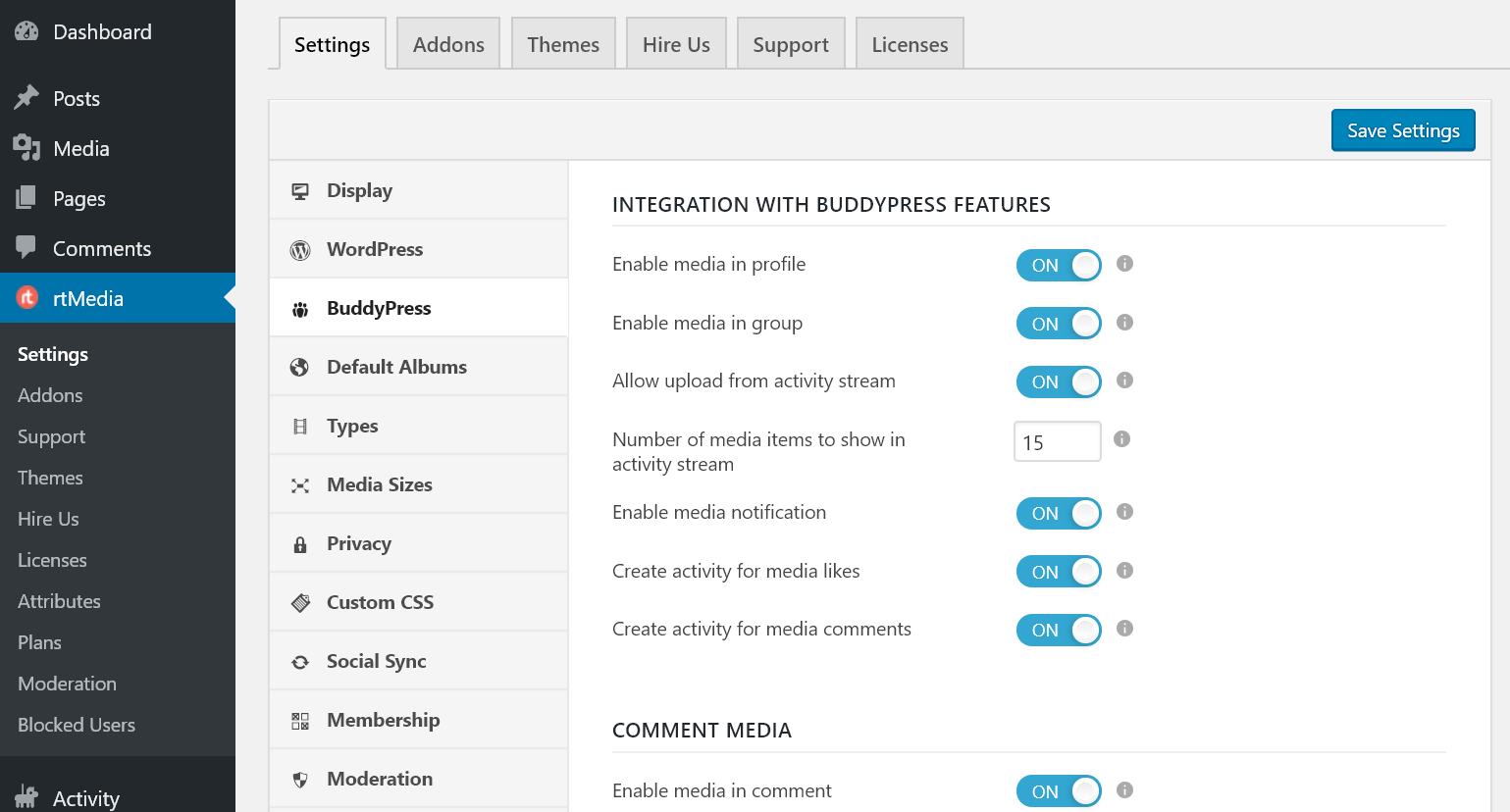Select the Display settings icon
The width and height of the screenshot is (1510, 812).
302,189
